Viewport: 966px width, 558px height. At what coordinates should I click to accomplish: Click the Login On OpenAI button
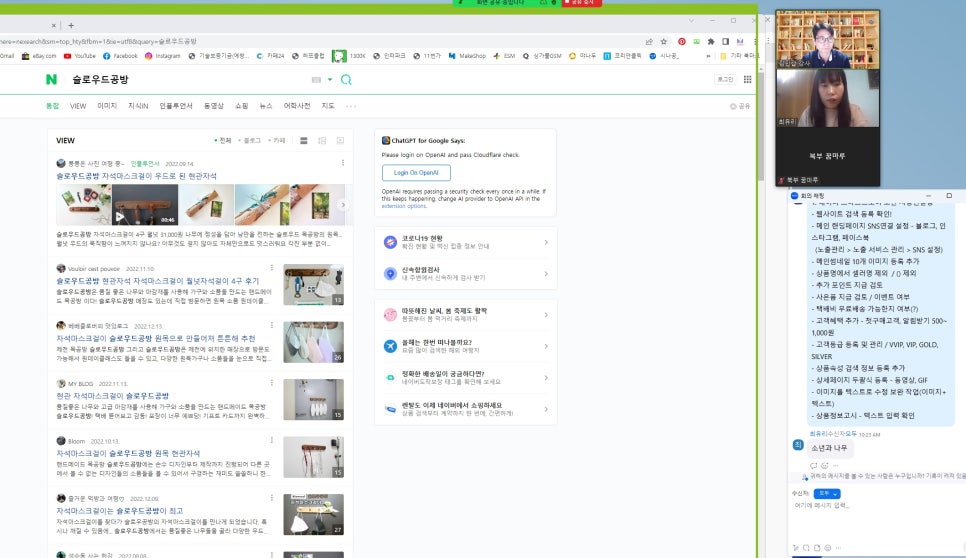point(416,172)
